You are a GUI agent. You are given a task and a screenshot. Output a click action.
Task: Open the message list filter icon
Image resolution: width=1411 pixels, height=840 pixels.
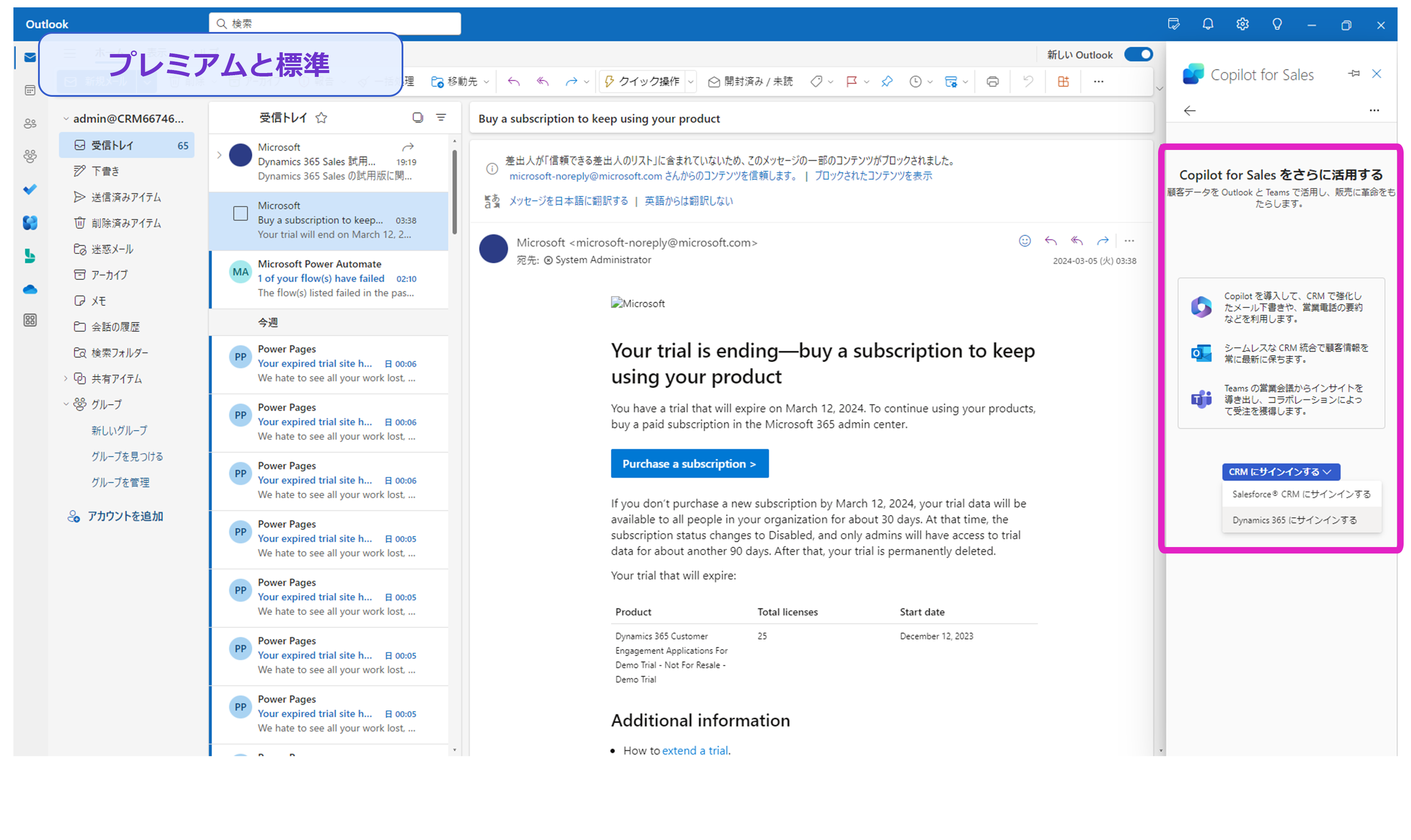tap(441, 117)
